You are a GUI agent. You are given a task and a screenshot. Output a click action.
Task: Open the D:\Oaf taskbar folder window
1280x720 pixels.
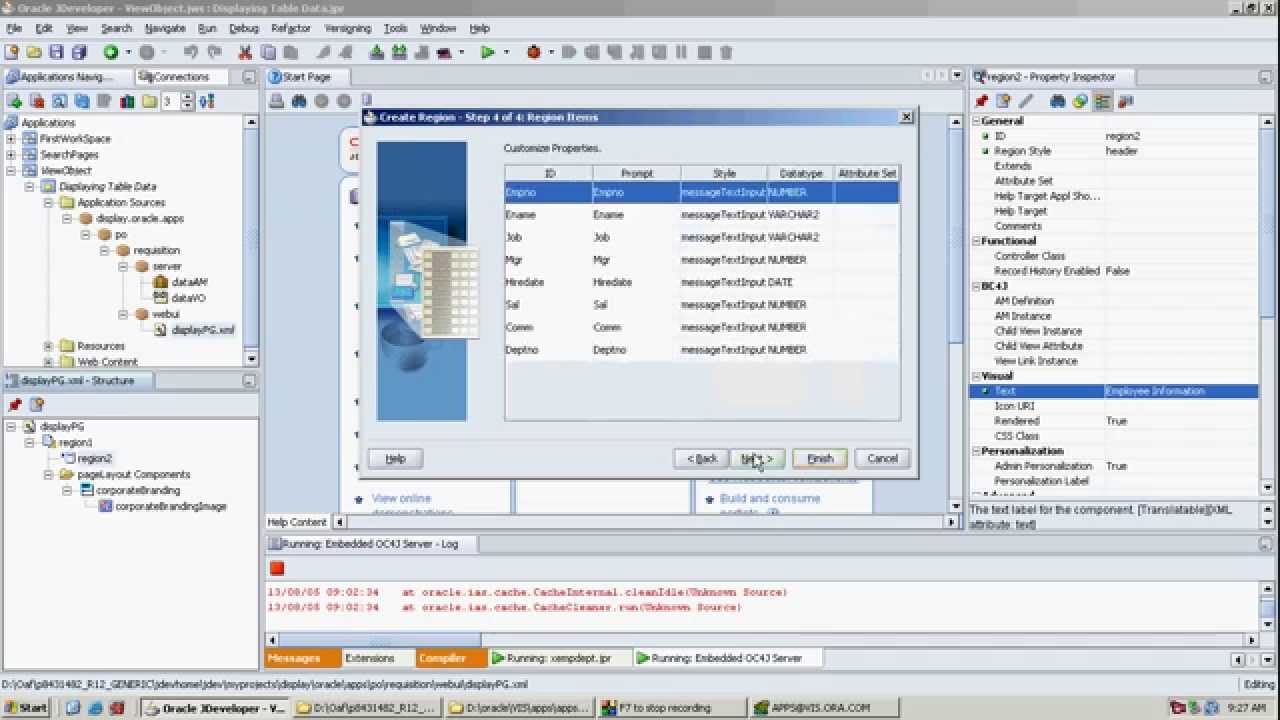(x=366, y=707)
